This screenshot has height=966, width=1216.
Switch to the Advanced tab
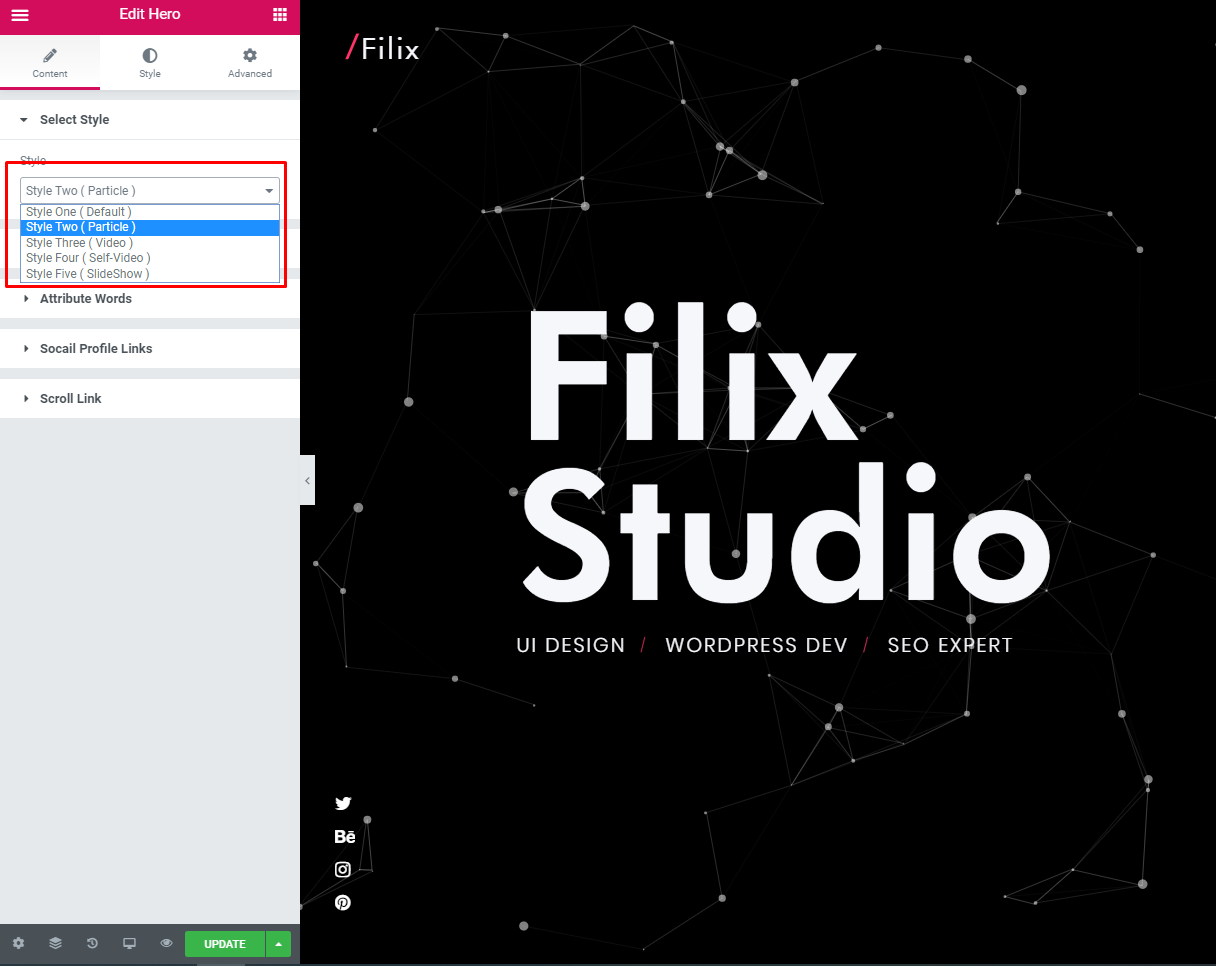249,62
